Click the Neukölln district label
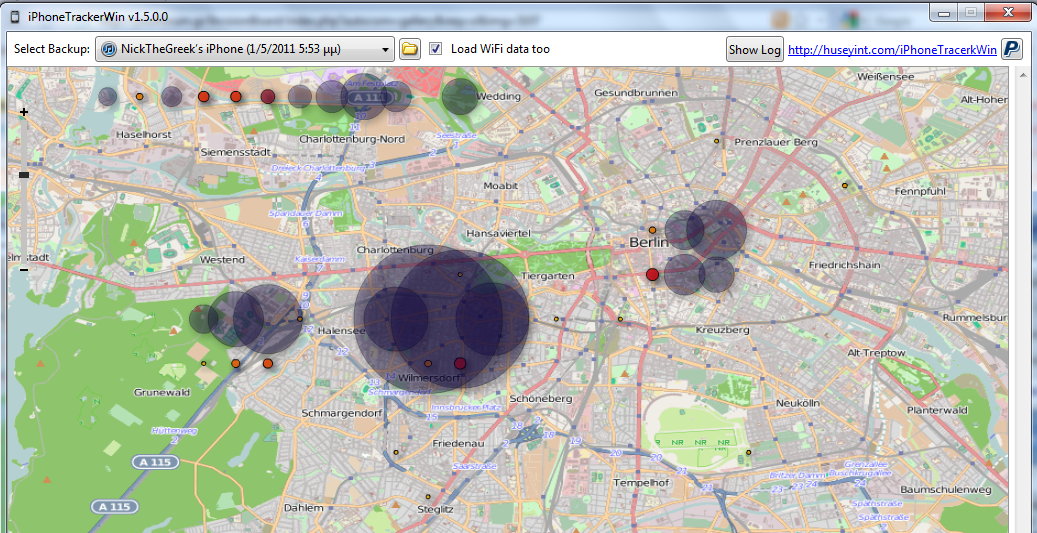1037x533 pixels. point(798,403)
